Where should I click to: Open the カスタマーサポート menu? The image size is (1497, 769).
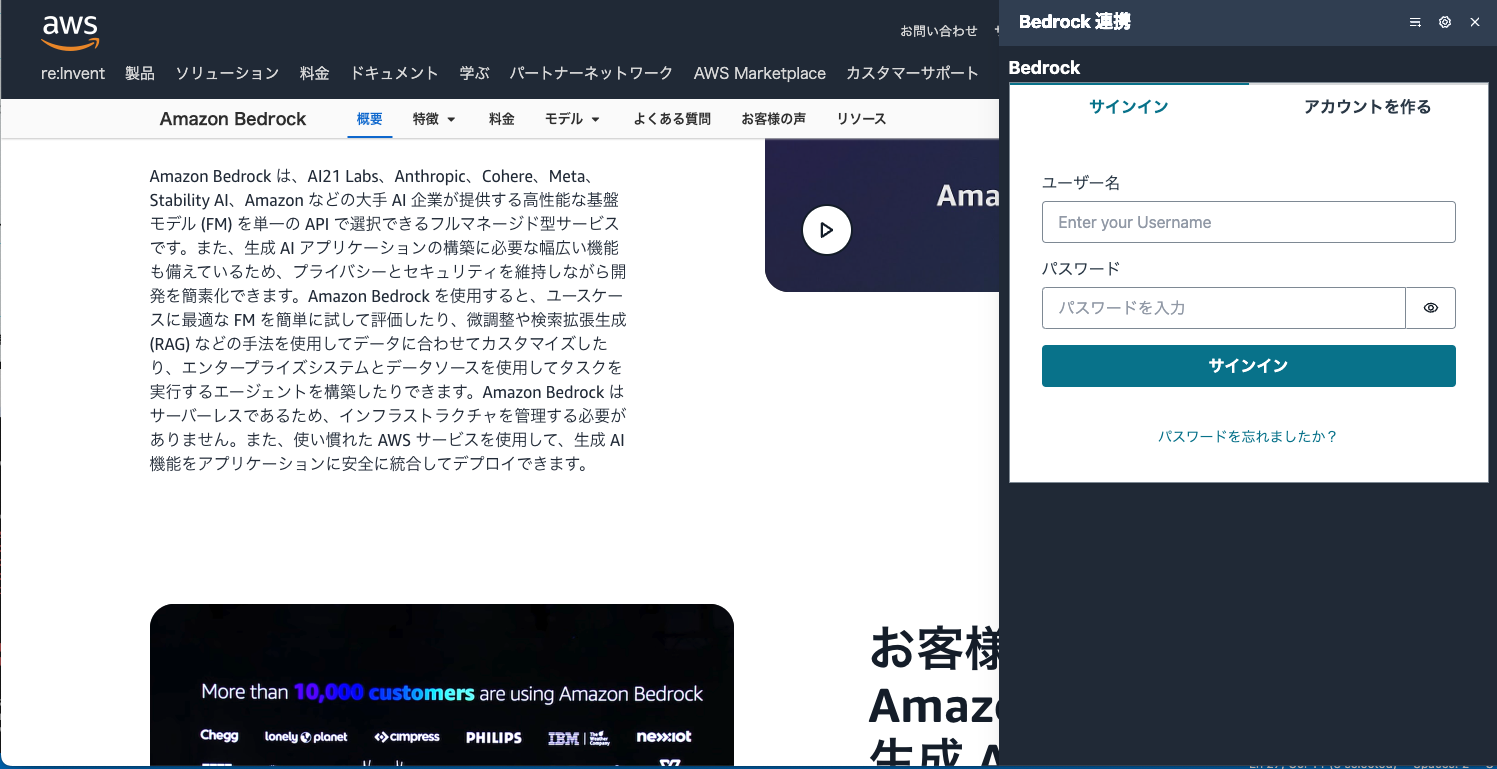(x=912, y=73)
